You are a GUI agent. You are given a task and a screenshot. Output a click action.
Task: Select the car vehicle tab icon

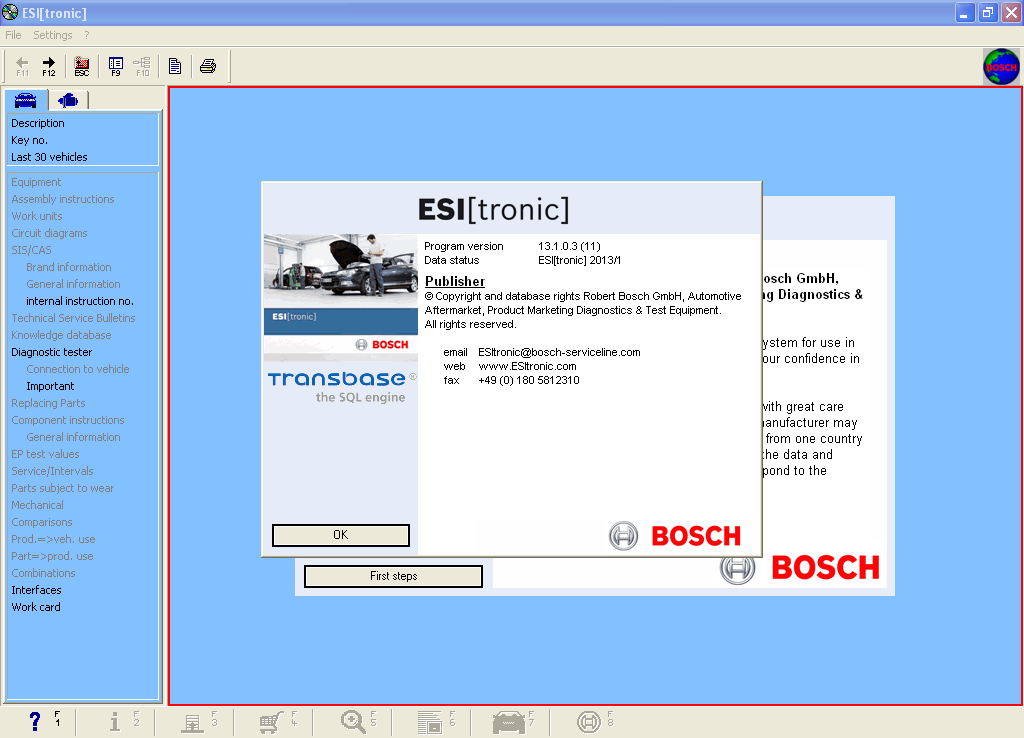25,100
